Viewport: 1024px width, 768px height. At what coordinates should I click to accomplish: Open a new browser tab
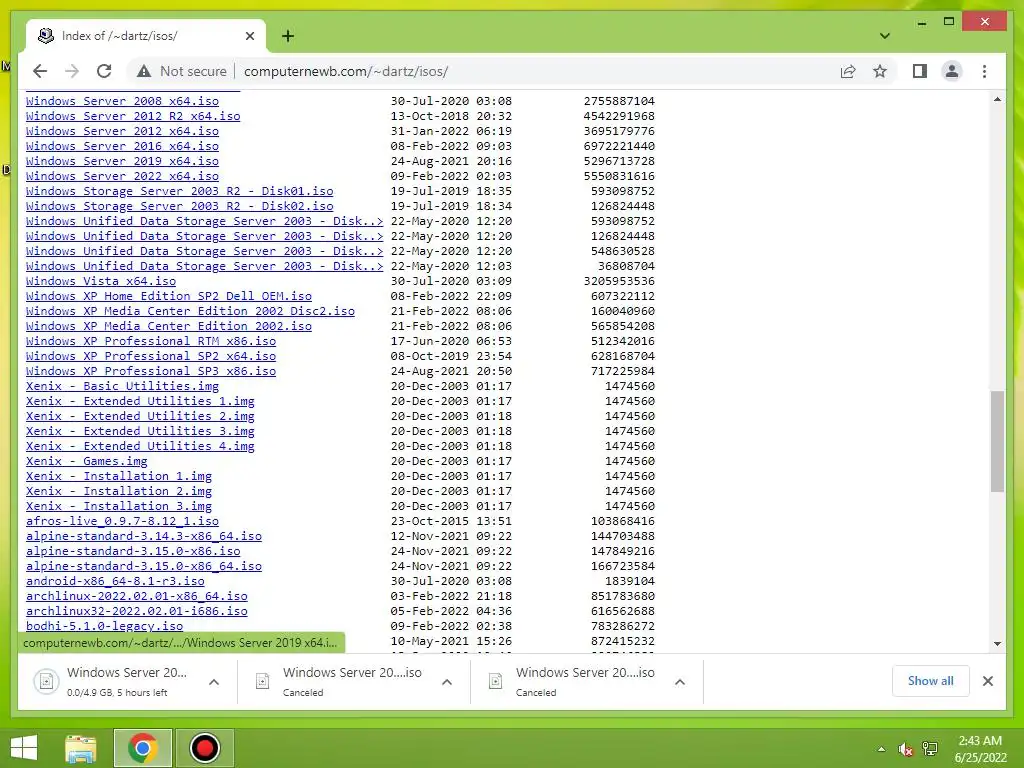(x=288, y=36)
